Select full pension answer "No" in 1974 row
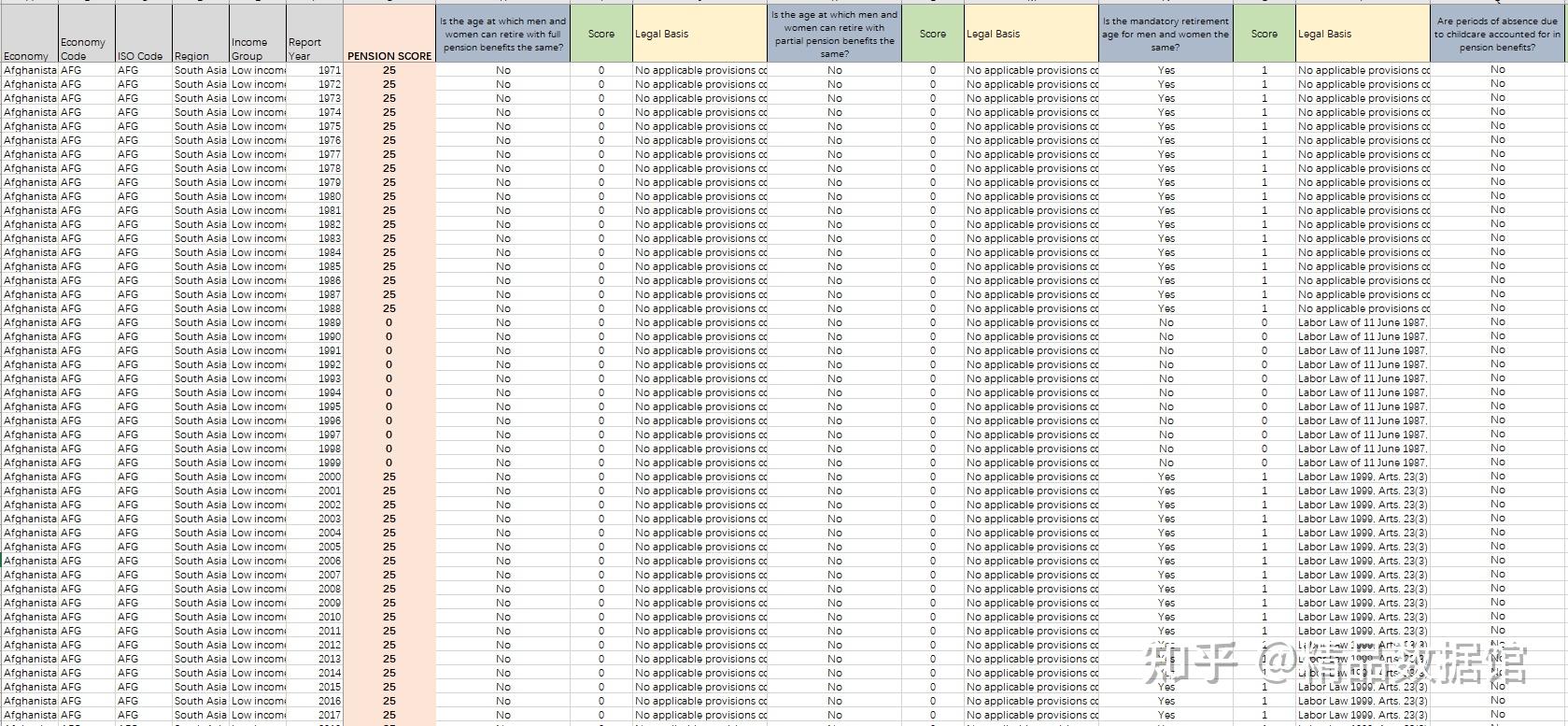The image size is (1568, 726). pos(503,112)
